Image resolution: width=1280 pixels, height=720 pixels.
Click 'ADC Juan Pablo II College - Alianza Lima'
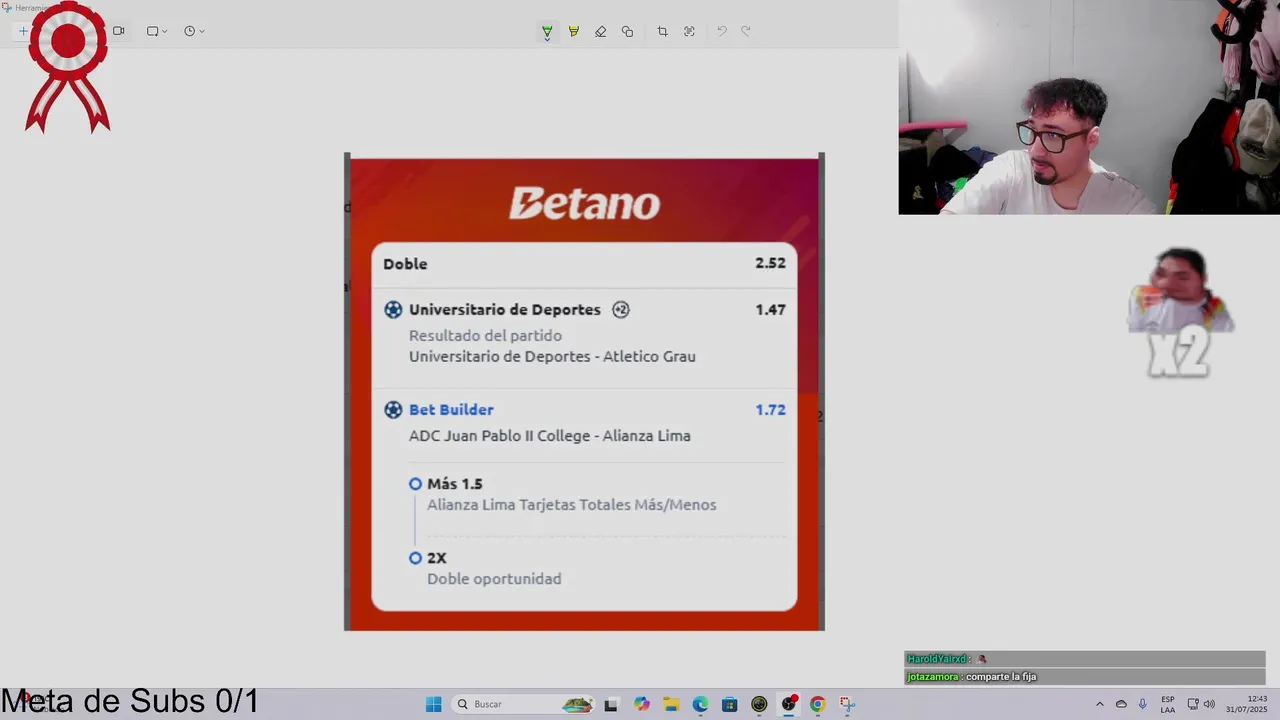(550, 436)
